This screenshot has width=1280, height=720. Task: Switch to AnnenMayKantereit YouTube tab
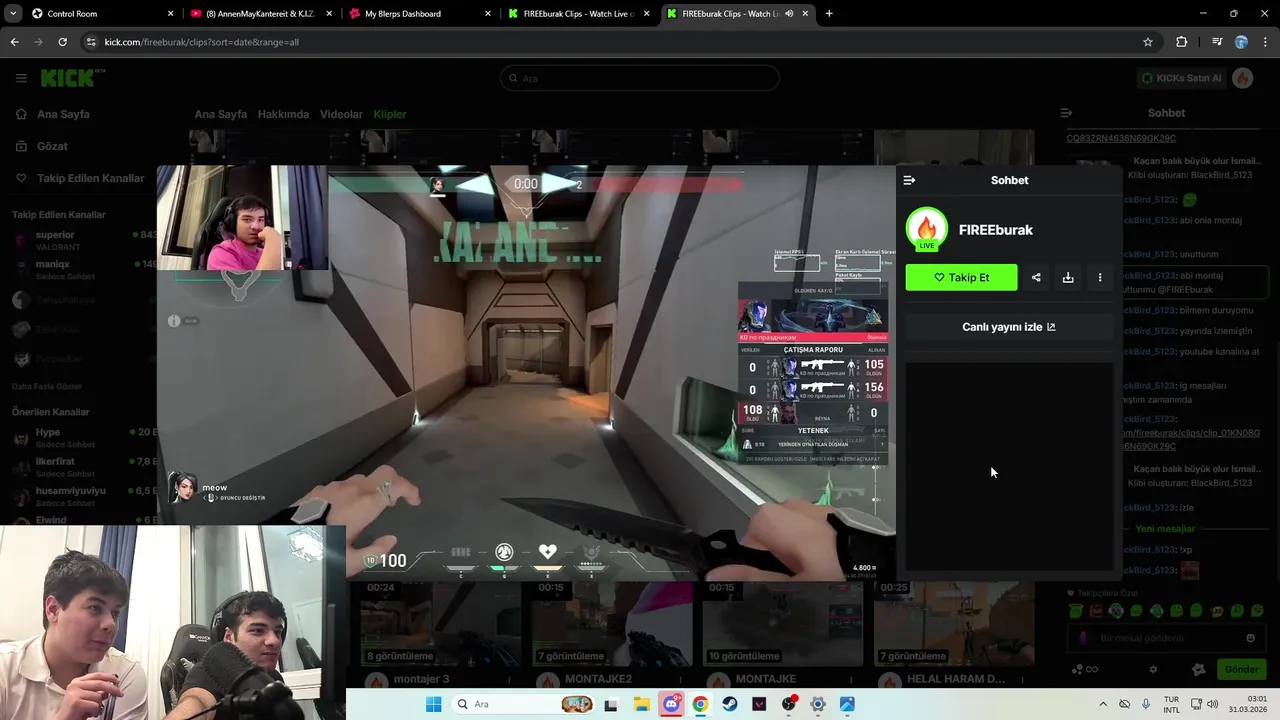[x=262, y=14]
